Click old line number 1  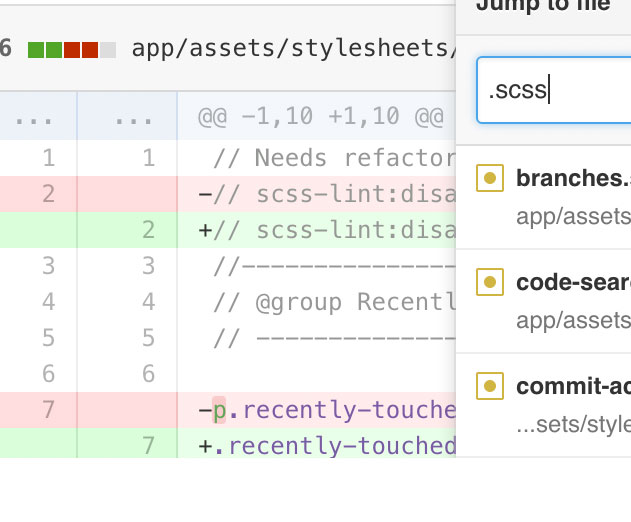(48, 158)
